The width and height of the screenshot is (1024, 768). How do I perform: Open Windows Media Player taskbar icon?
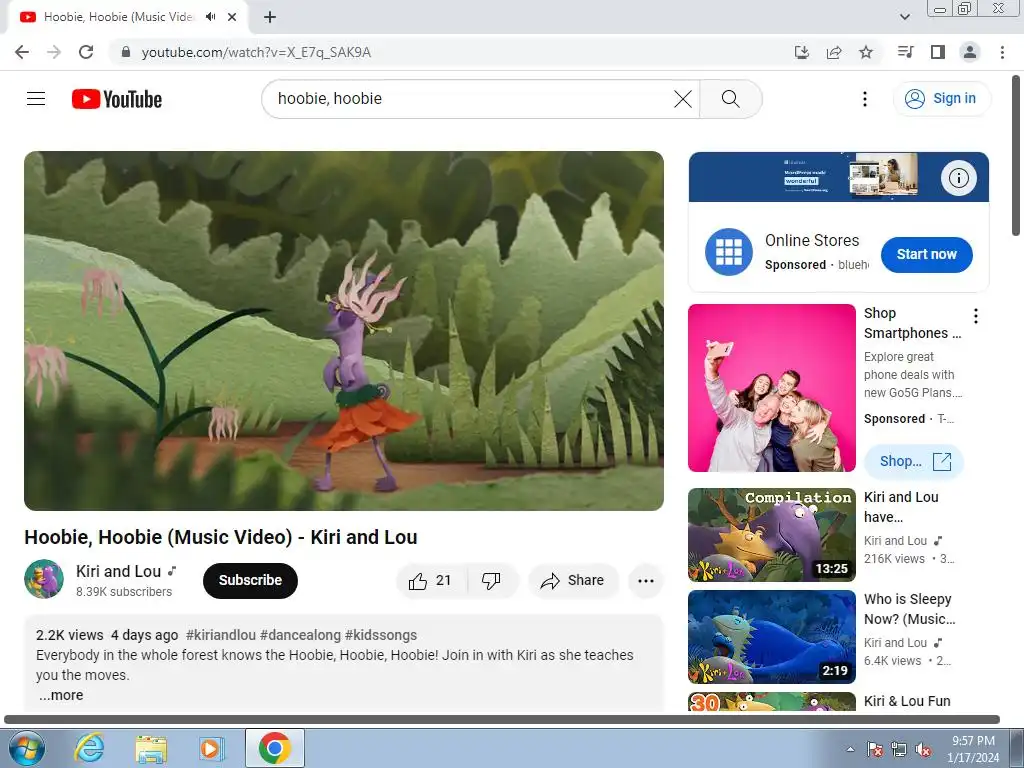click(212, 748)
